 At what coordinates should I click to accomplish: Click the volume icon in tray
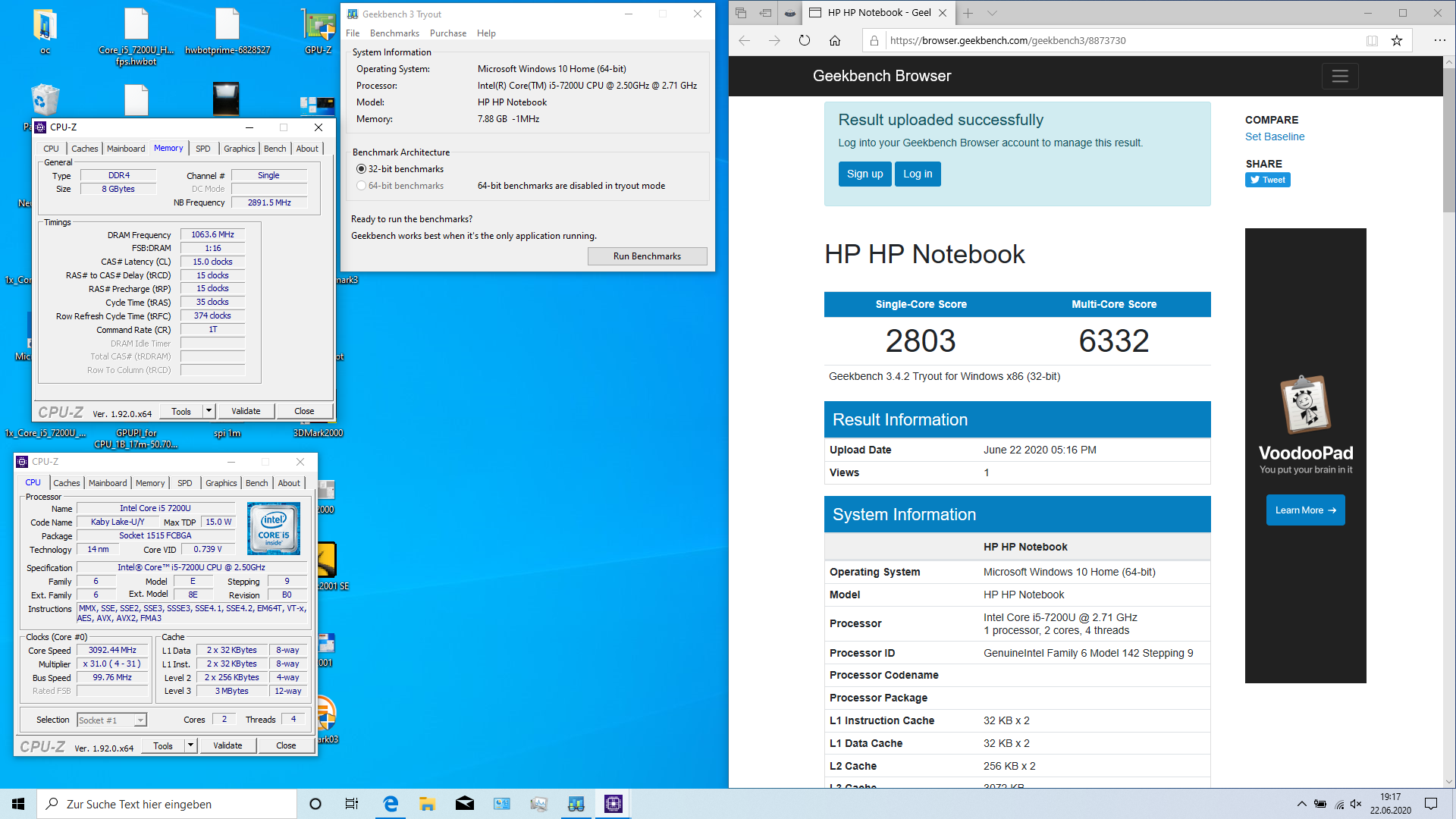[1356, 804]
